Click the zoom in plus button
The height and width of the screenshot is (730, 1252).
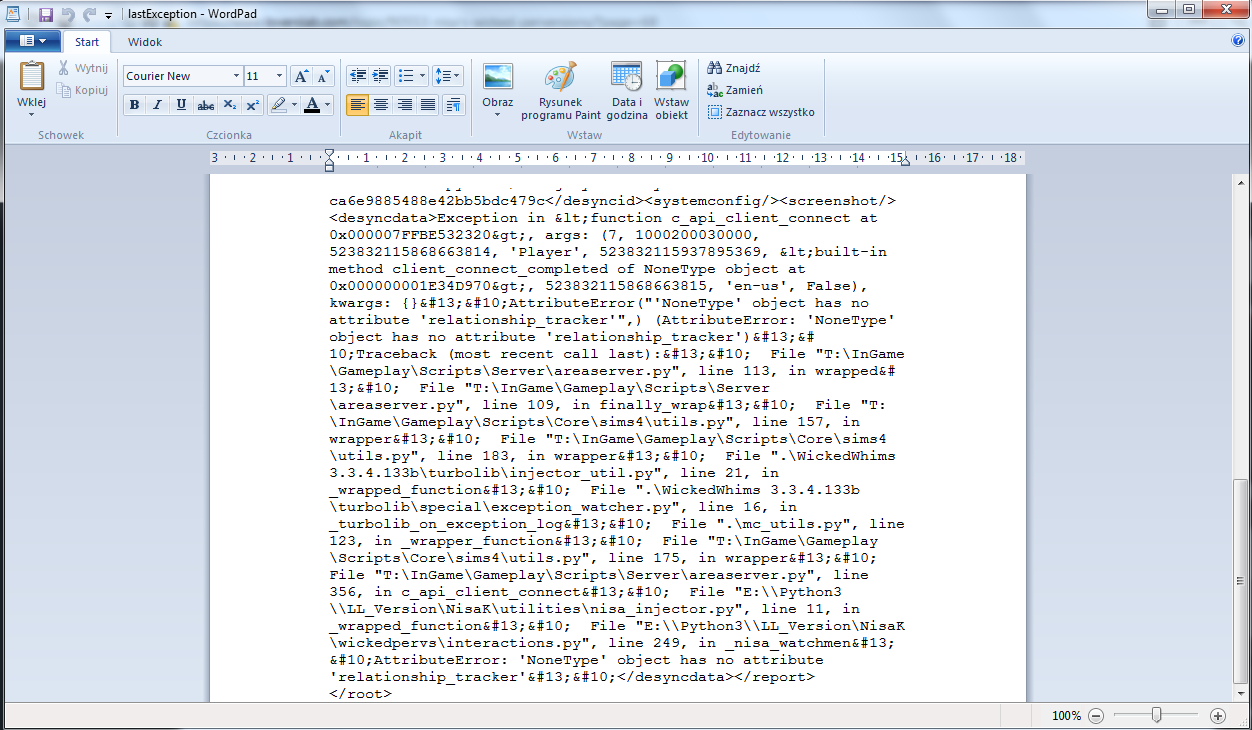[1217, 716]
